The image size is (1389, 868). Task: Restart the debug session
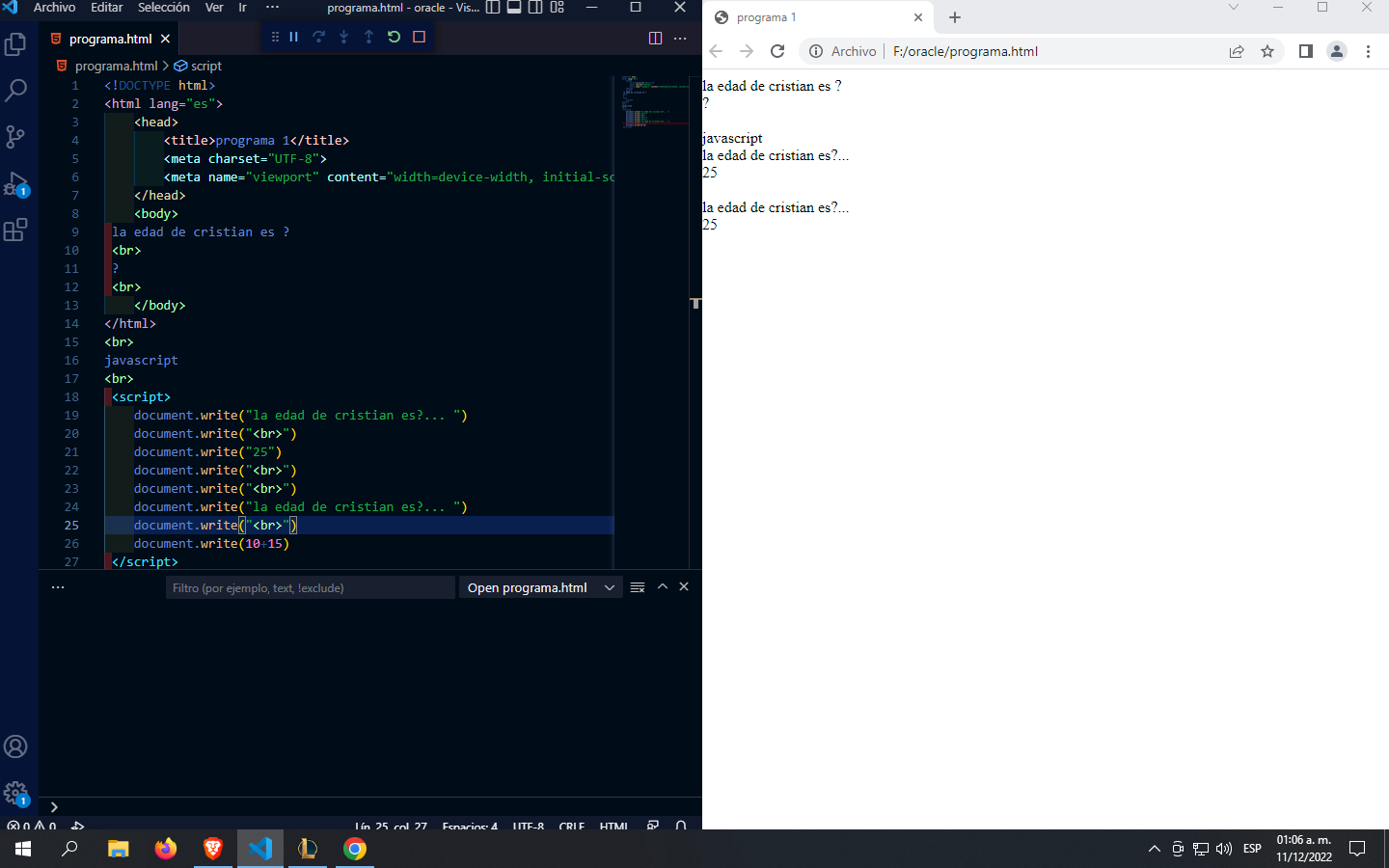(395, 37)
